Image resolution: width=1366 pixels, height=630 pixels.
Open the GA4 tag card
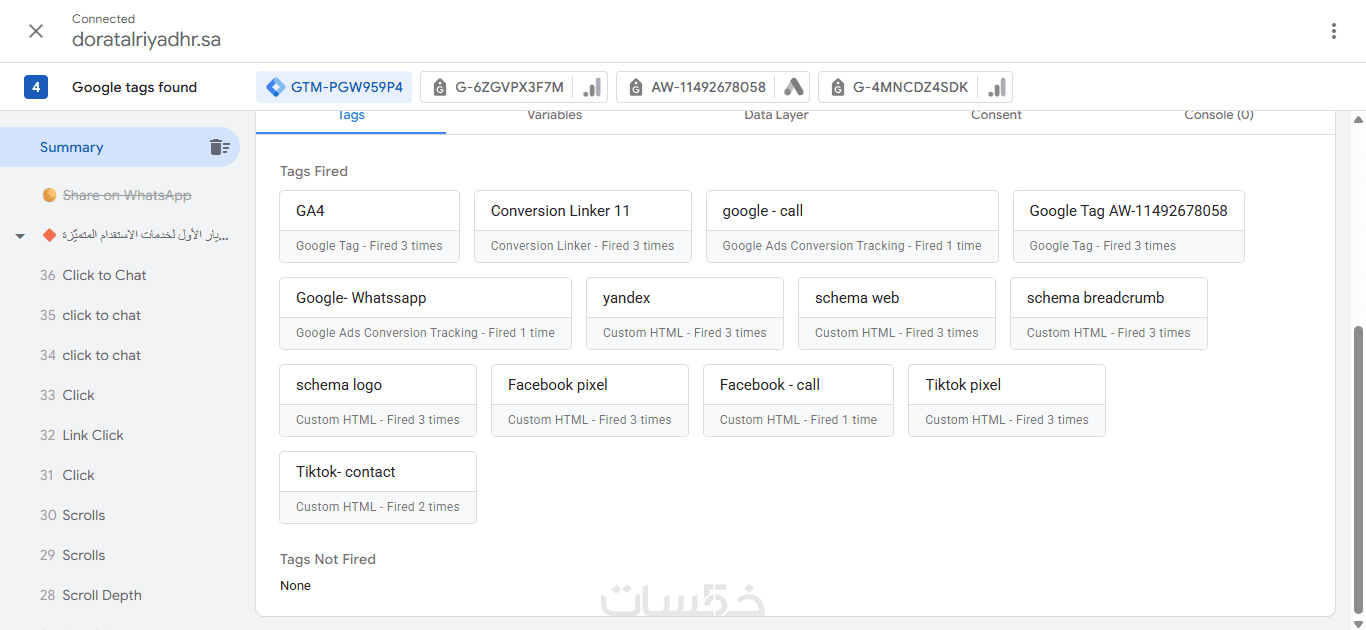(369, 226)
